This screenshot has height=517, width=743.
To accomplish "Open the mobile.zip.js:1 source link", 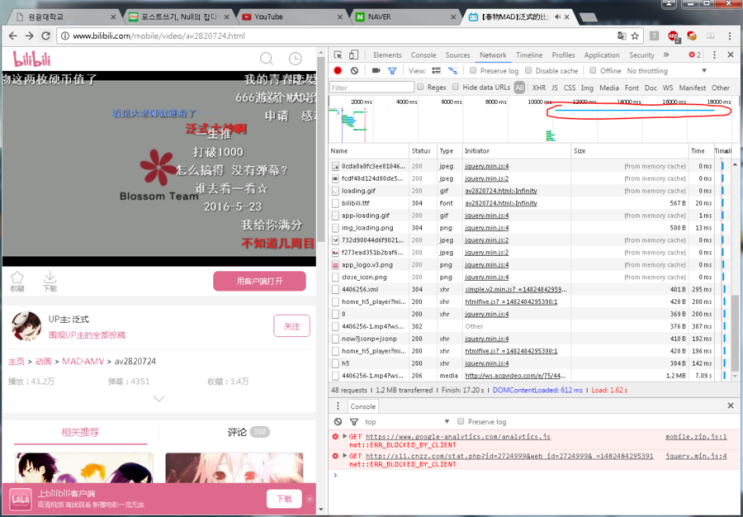I will 696,436.
